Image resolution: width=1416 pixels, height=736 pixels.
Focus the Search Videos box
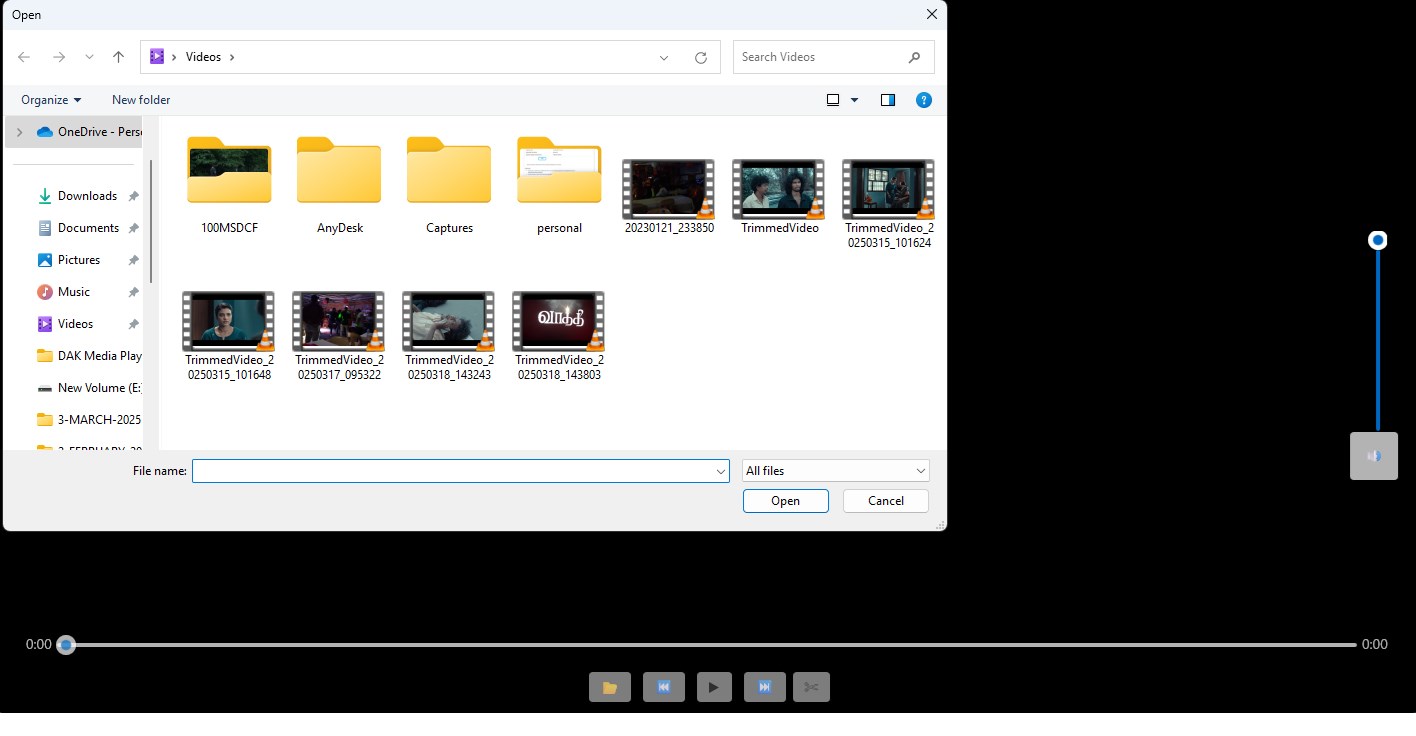834,57
